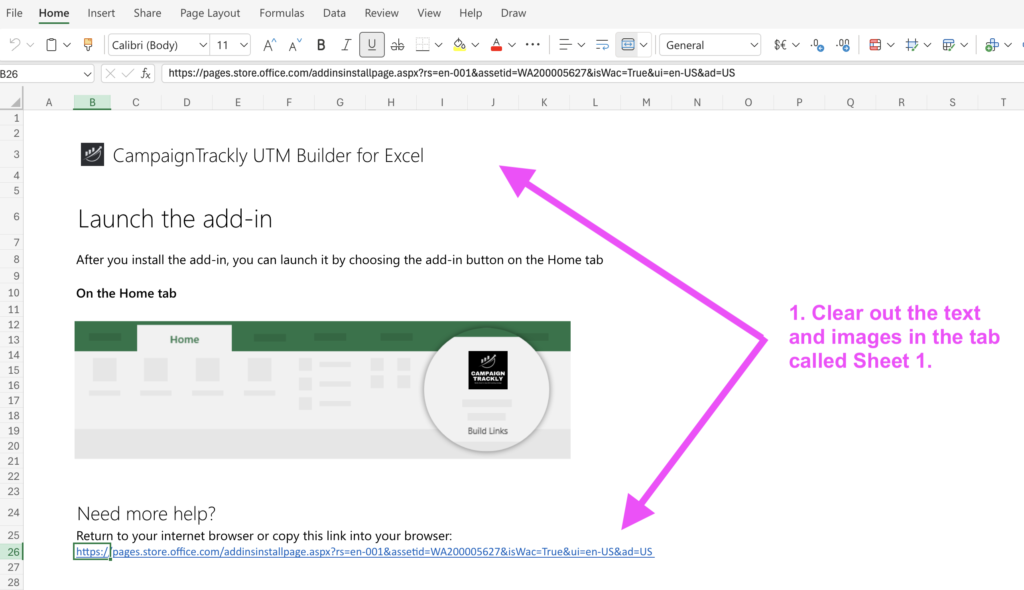Apply the red Font Color
The width and height of the screenshot is (1024, 590).
[x=496, y=45]
